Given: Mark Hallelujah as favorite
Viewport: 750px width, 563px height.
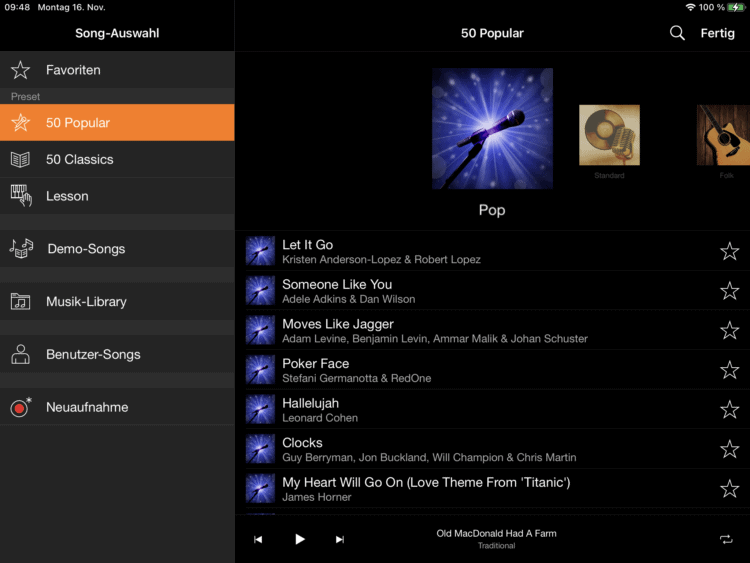Looking at the screenshot, I should [x=729, y=410].
